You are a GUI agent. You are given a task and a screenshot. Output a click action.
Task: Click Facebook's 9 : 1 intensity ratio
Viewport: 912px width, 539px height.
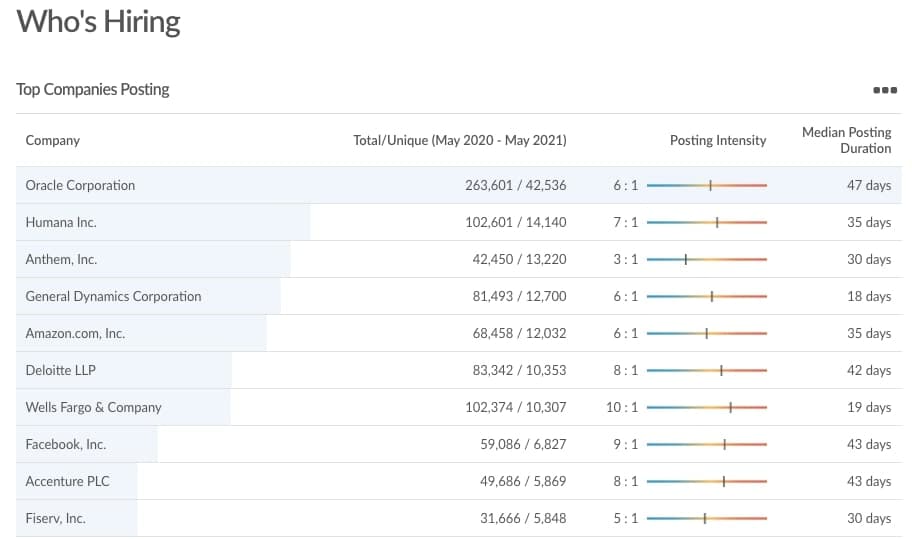tap(625, 444)
